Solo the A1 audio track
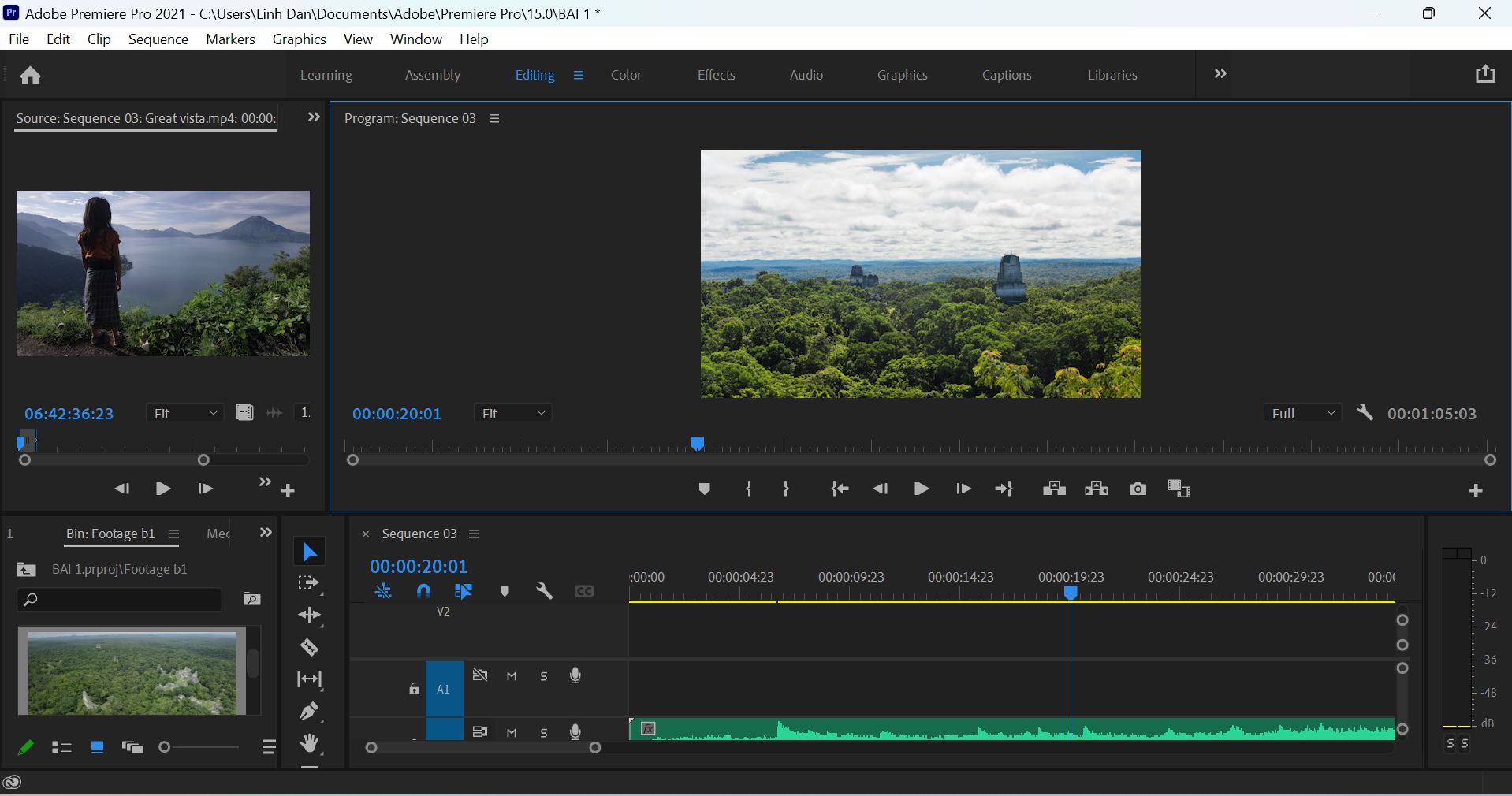Screen dimensions: 1512x796 coord(544,676)
